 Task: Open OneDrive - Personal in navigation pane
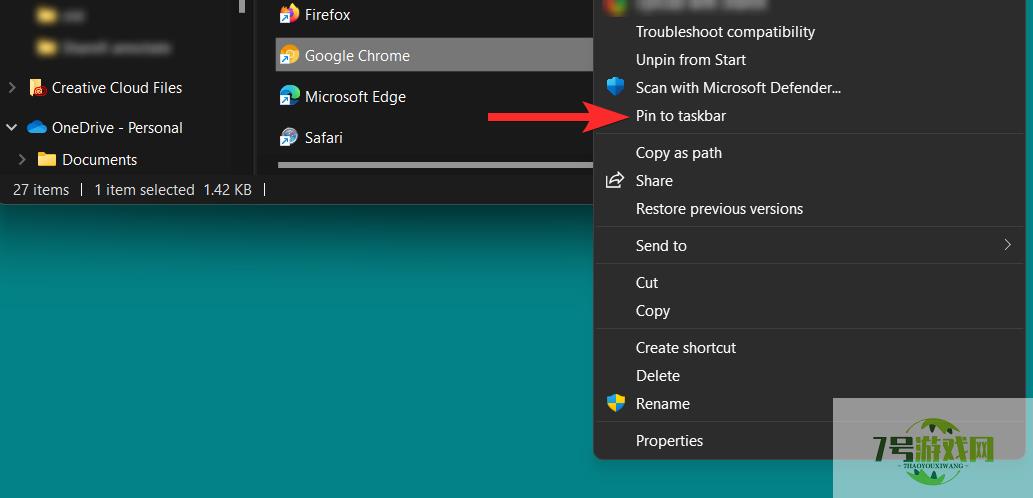pos(117,127)
